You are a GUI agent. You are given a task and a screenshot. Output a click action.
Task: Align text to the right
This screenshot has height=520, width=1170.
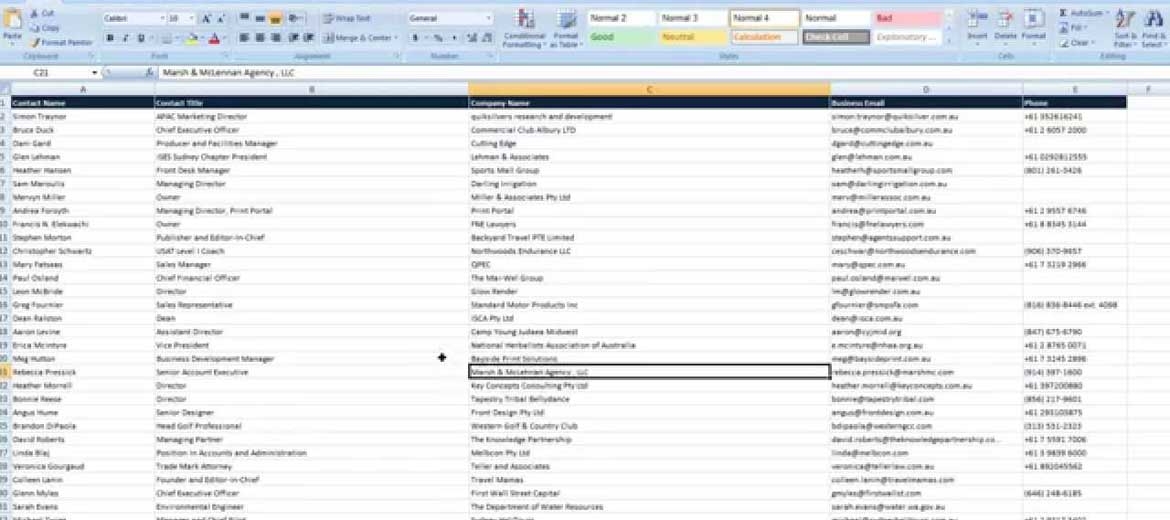[x=275, y=38]
